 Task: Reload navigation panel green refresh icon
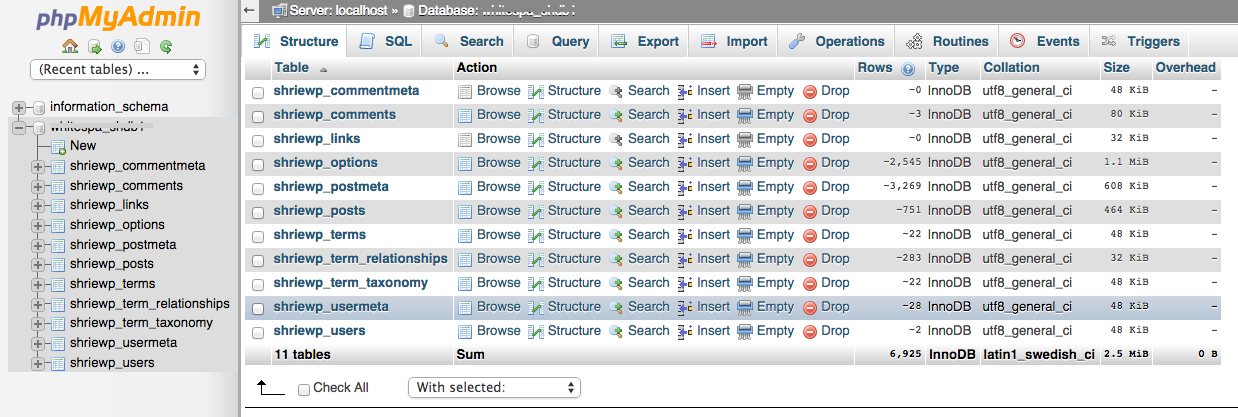[x=166, y=46]
